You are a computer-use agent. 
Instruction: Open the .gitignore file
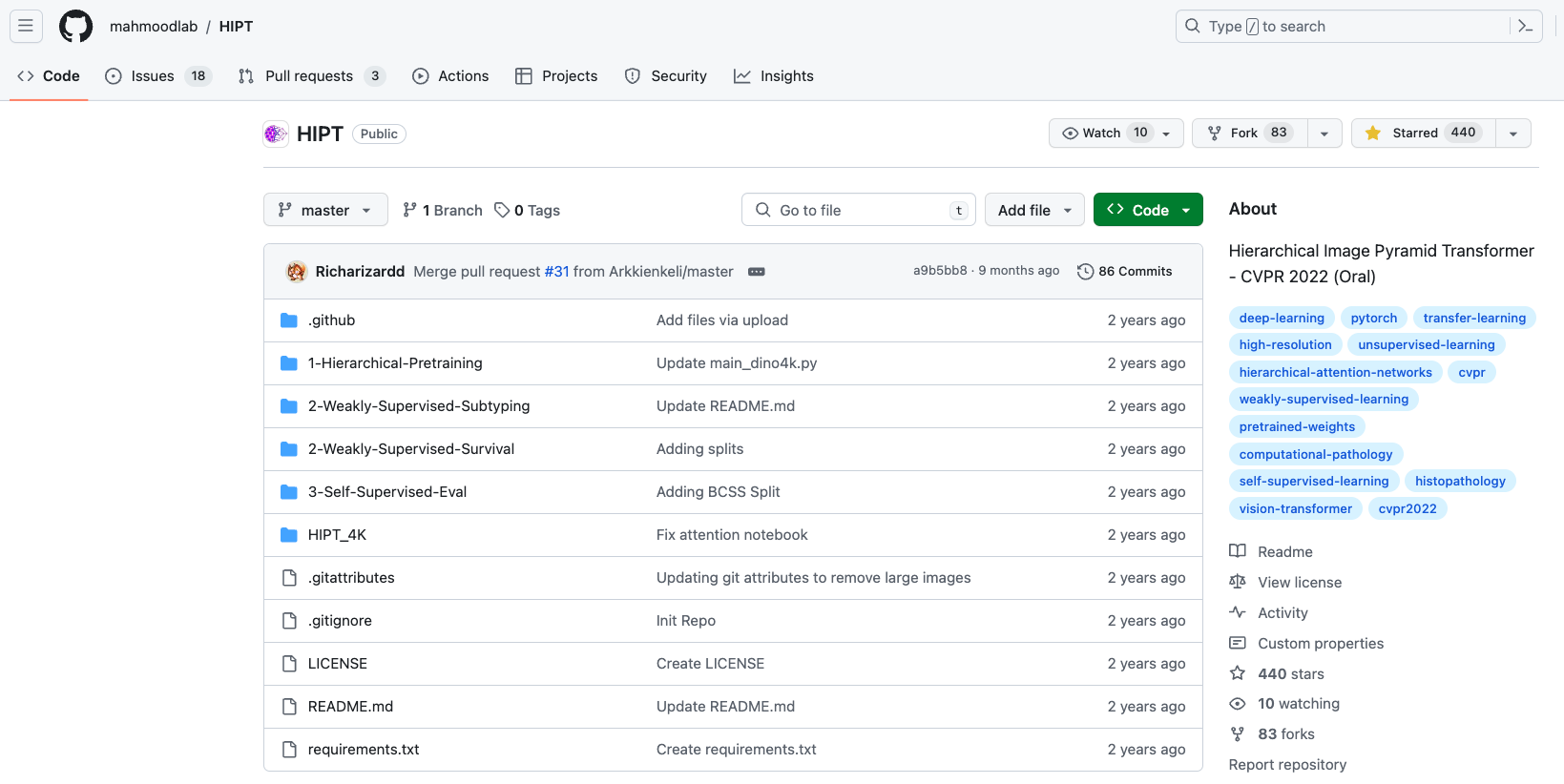340,621
